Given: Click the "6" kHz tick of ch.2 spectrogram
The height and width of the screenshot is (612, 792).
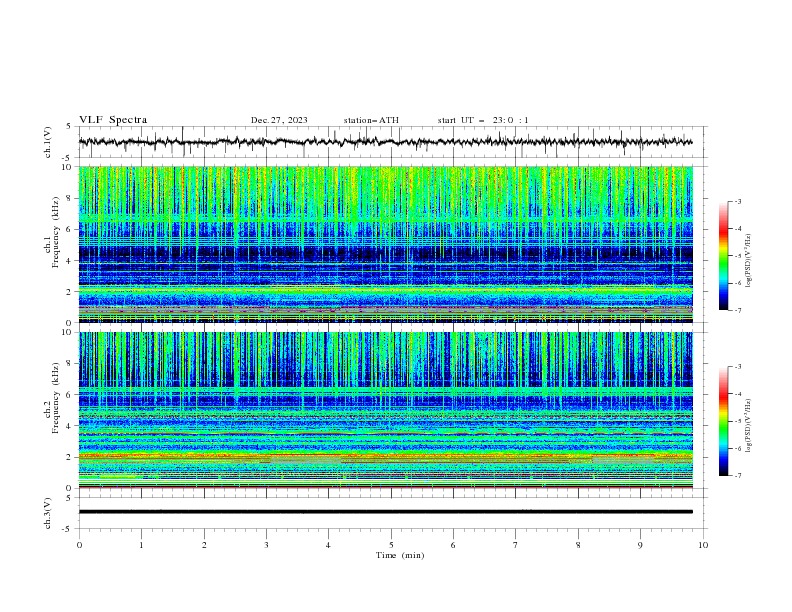Looking at the screenshot, I should (69, 395).
